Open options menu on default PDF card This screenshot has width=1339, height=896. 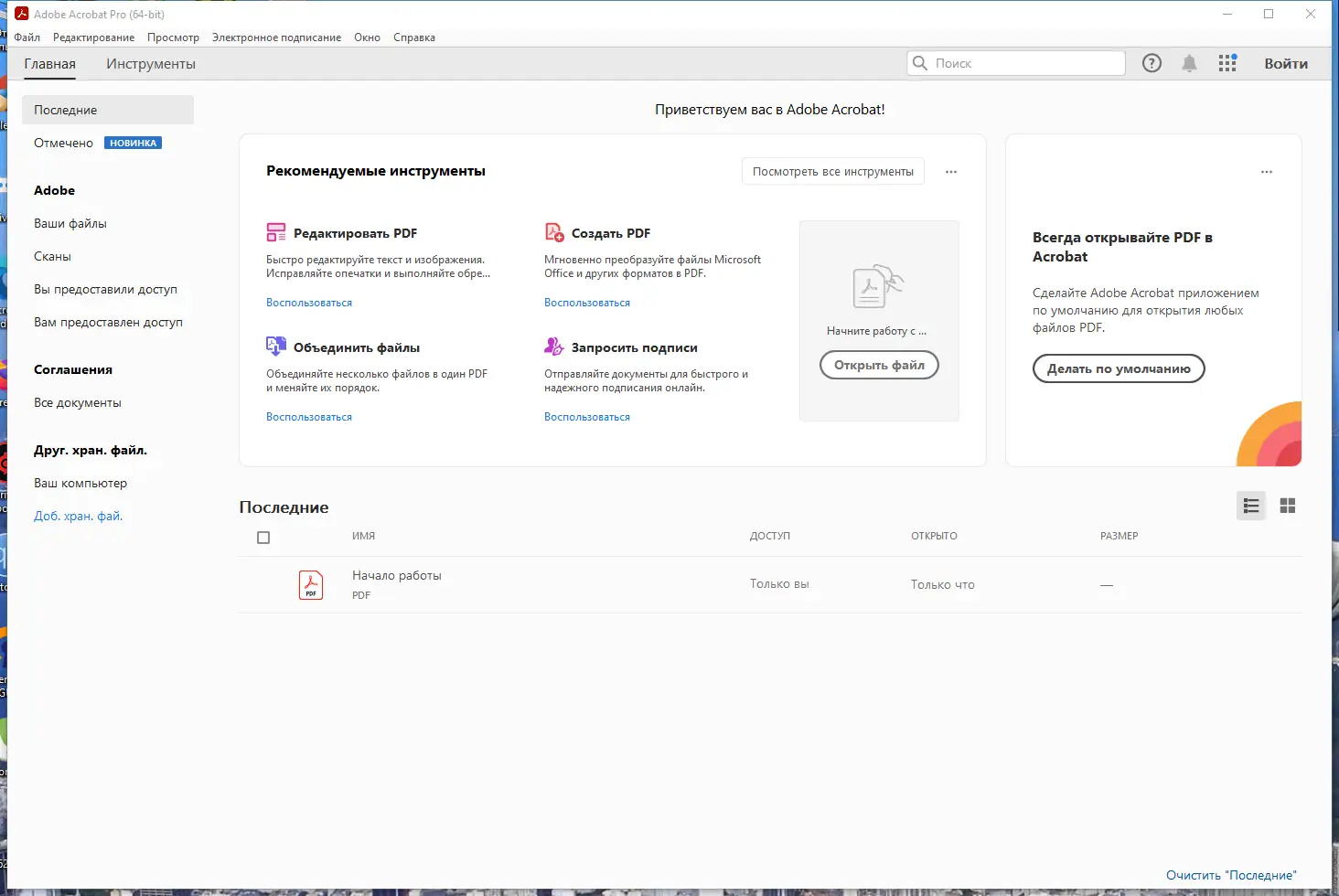tap(1267, 172)
